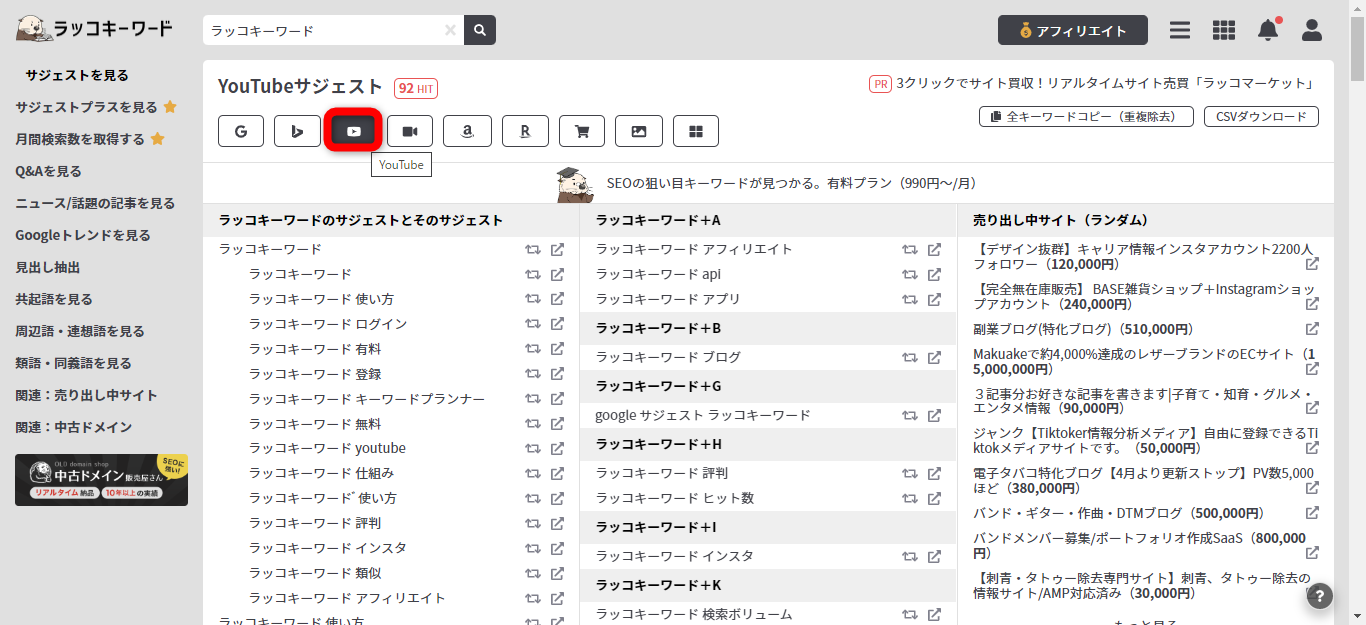The width and height of the screenshot is (1366, 625).
Task: Open external link for ラッコキーワード アプリ
Action: (x=934, y=299)
